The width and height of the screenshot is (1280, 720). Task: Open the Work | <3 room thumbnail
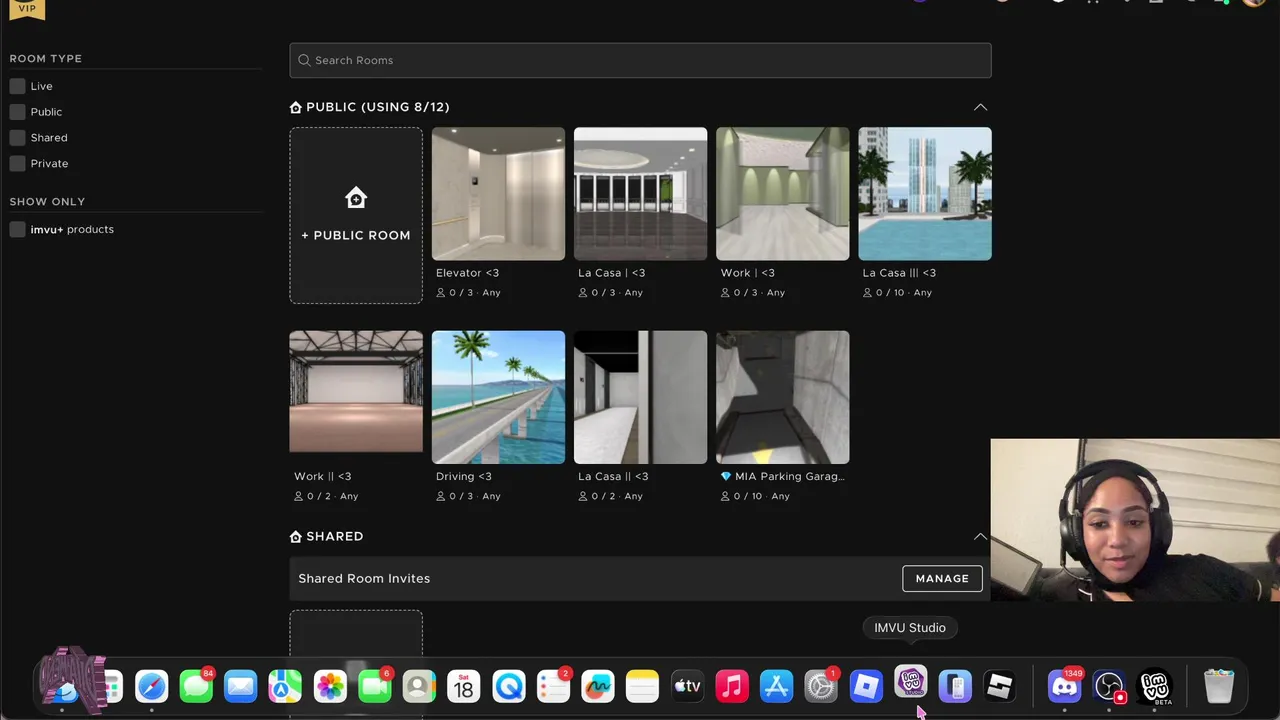coord(782,193)
